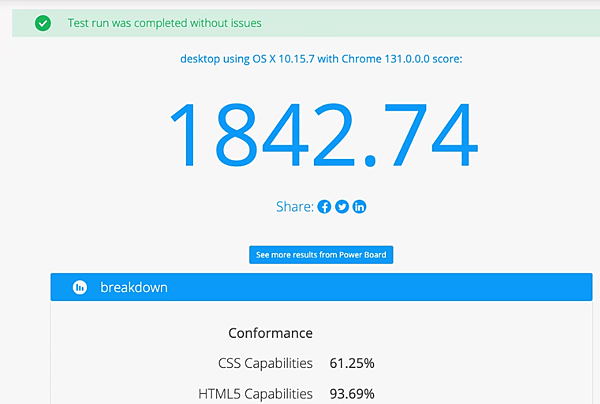Click the Conformance heading
This screenshot has width=600, height=404.
(270, 333)
